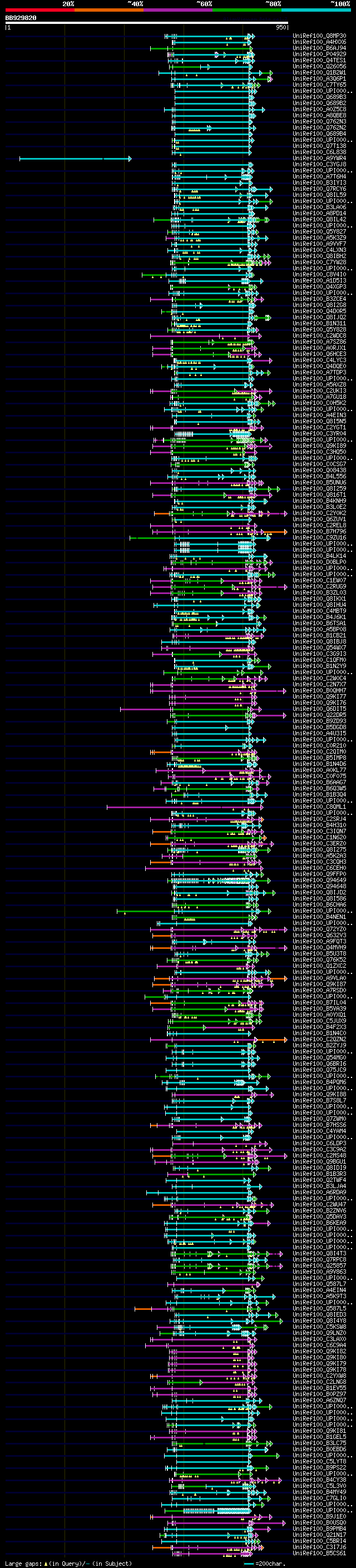Select row label UniRef100_Q5Y828
Viewport: 356px width, 1568px height.
pos(319,329)
